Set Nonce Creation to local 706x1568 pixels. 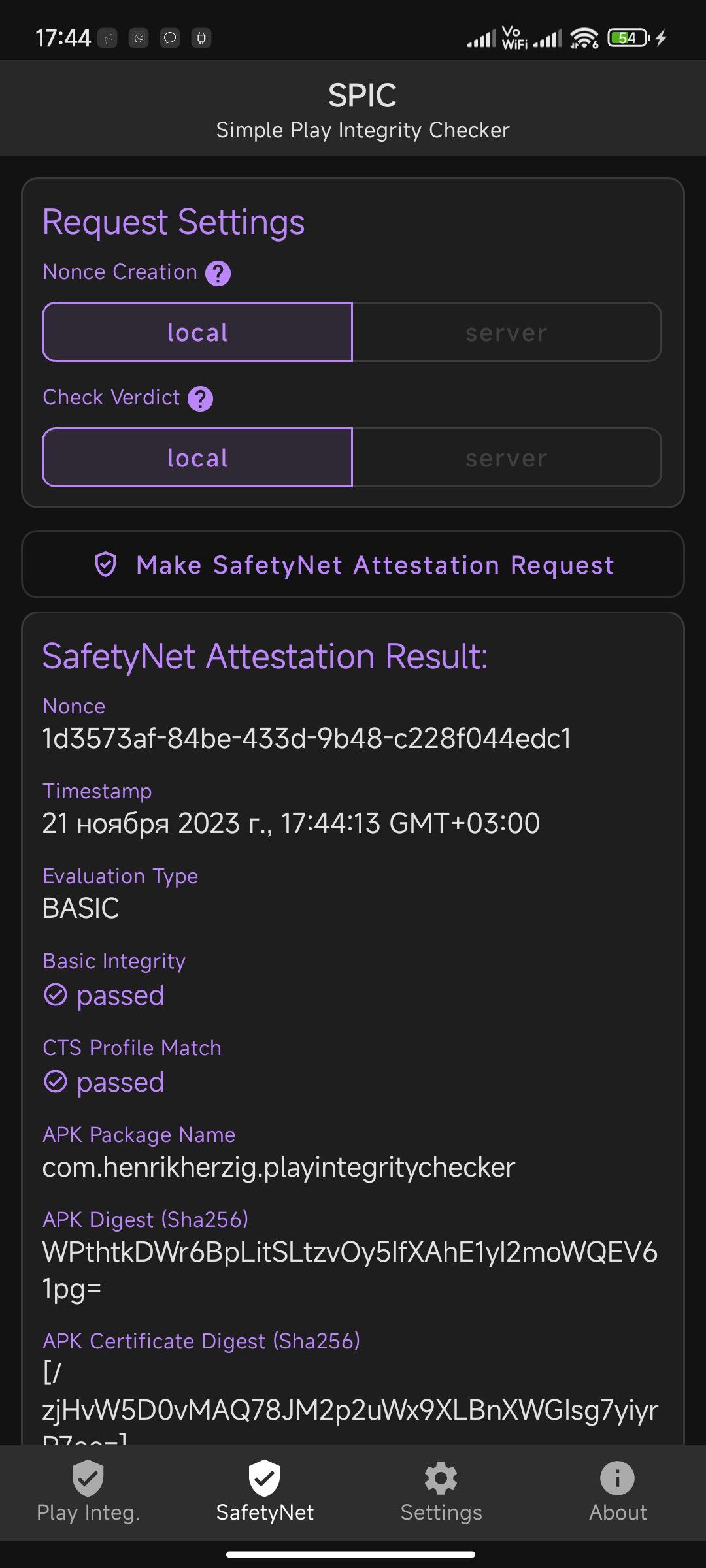pyautogui.click(x=197, y=332)
